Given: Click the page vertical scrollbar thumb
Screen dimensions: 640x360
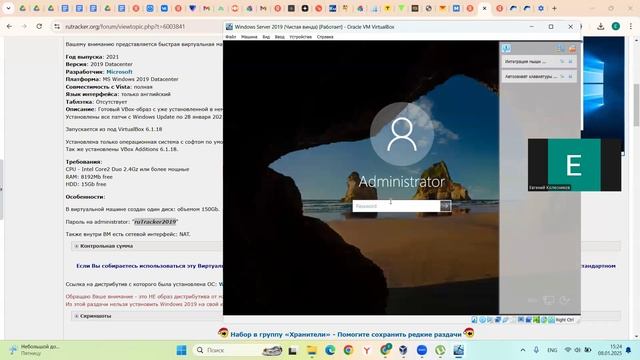Looking at the screenshot, I should [636, 105].
